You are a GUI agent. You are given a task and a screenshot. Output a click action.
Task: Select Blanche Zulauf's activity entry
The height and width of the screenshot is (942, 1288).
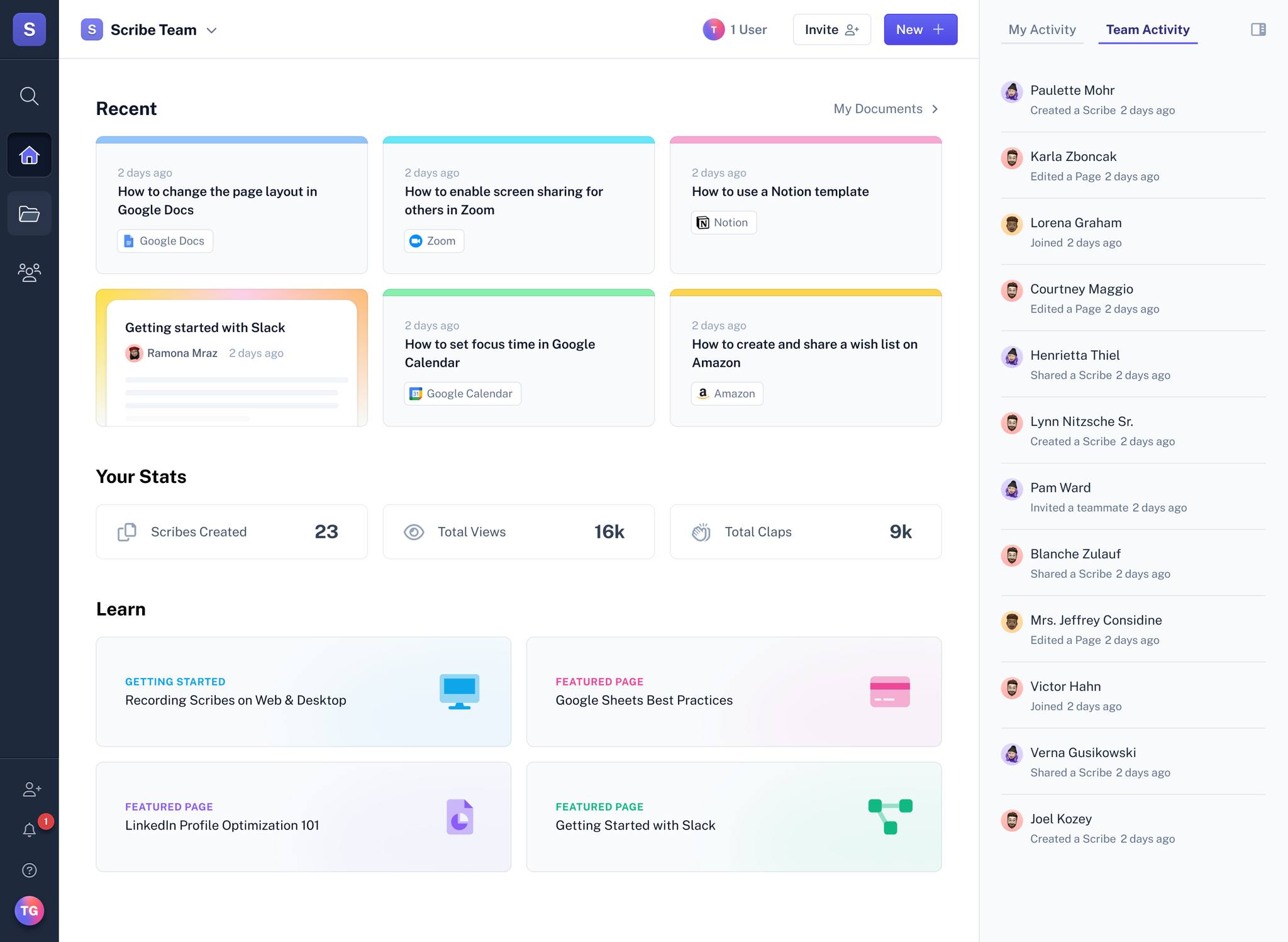pos(1133,563)
